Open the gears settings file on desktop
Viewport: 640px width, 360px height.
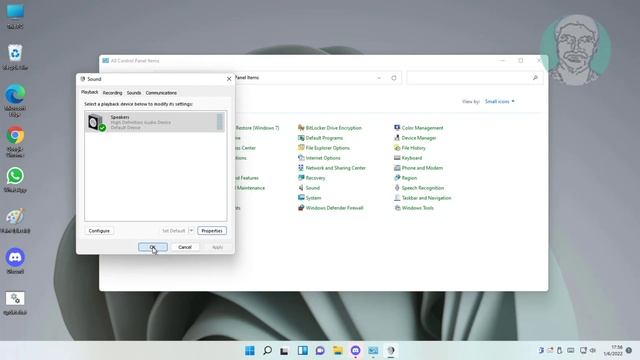15,302
